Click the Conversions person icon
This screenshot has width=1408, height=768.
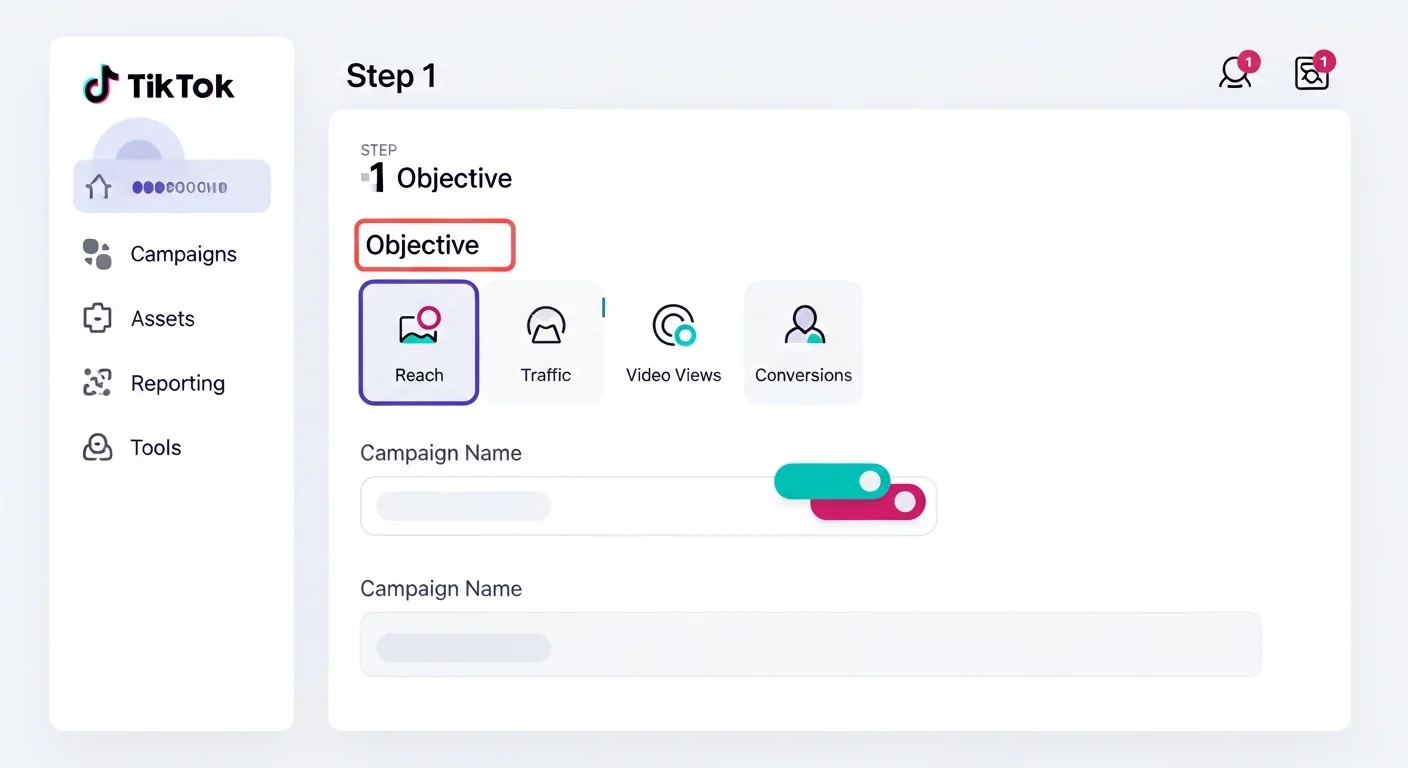pyautogui.click(x=803, y=325)
